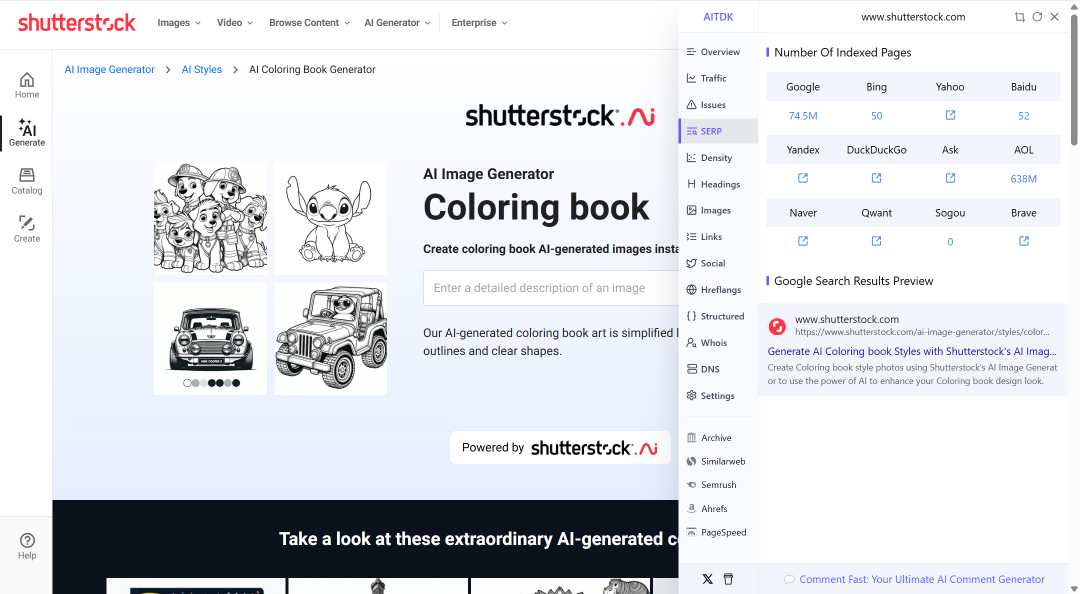Viewport: 1080px width, 594px height.
Task: Click the image description input field
Action: (551, 288)
